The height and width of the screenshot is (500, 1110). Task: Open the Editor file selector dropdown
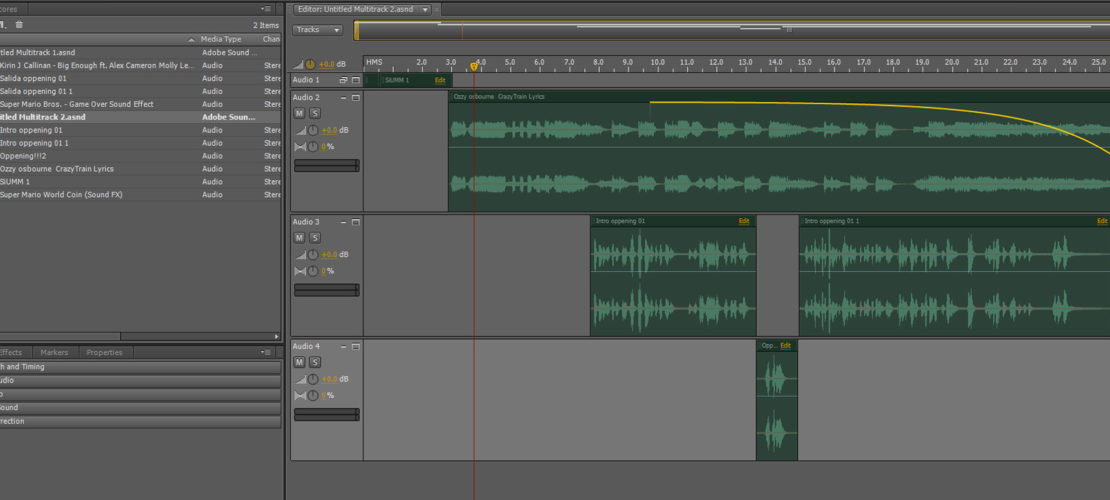pyautogui.click(x=426, y=9)
